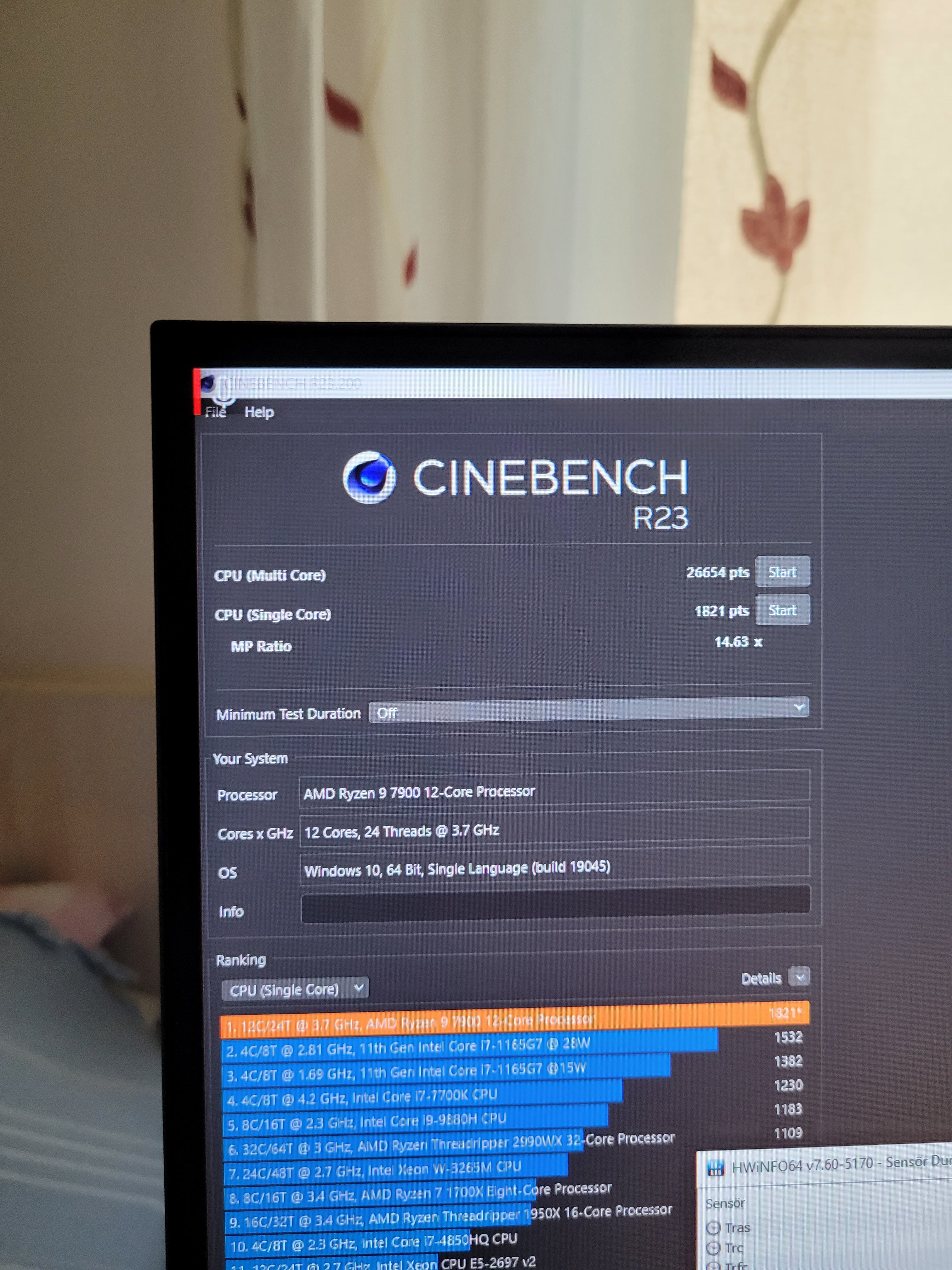Click the clock icon beside Tras
The width and height of the screenshot is (952, 1270).
click(x=713, y=1227)
